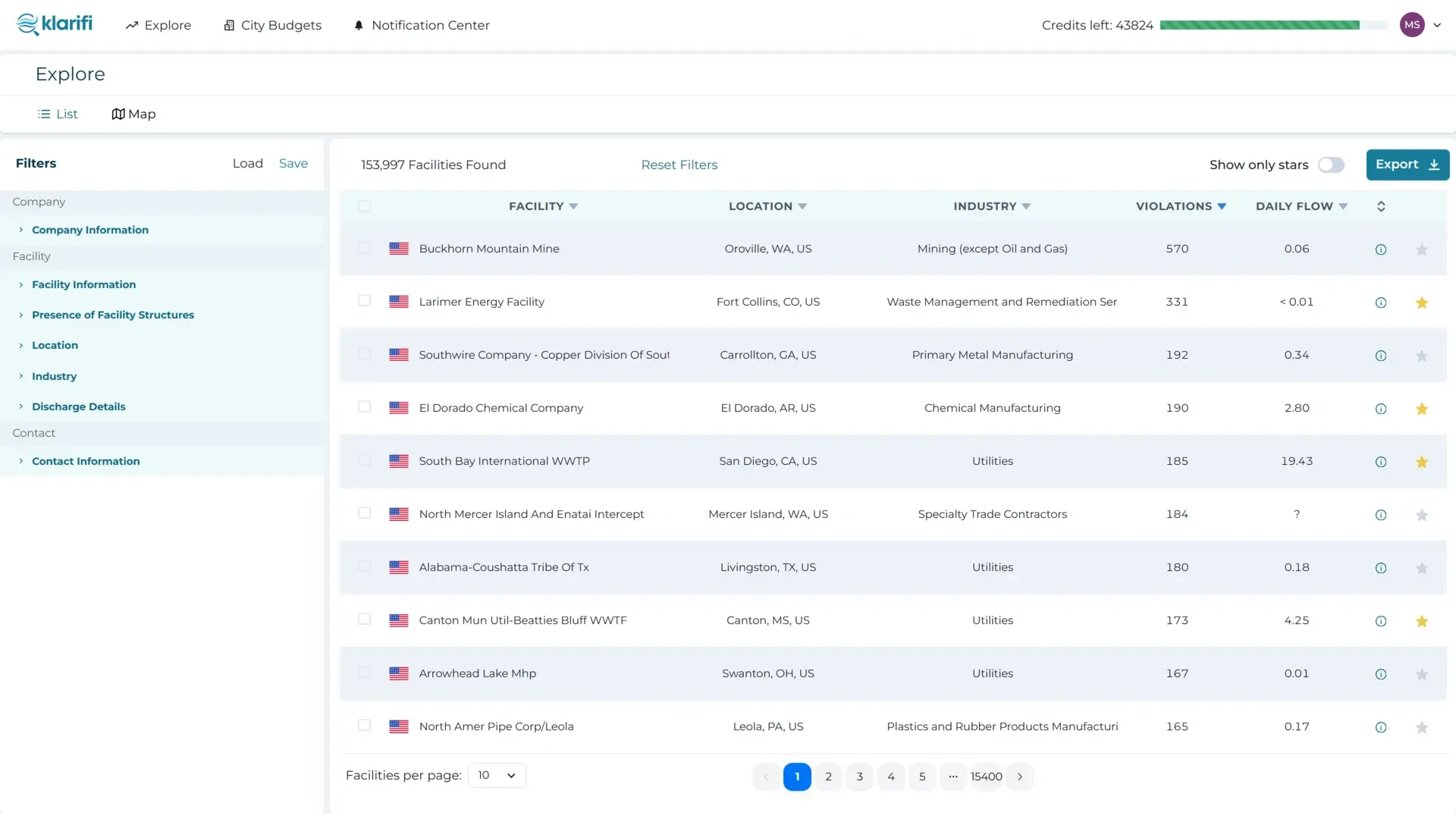Screen dimensions: 1456x819
Task: Open the Facilities per page dropdown
Action: (497, 775)
